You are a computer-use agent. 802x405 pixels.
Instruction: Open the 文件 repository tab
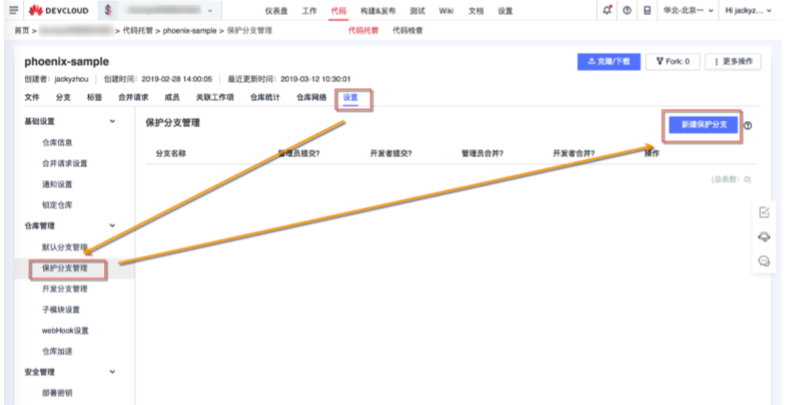click(32, 97)
